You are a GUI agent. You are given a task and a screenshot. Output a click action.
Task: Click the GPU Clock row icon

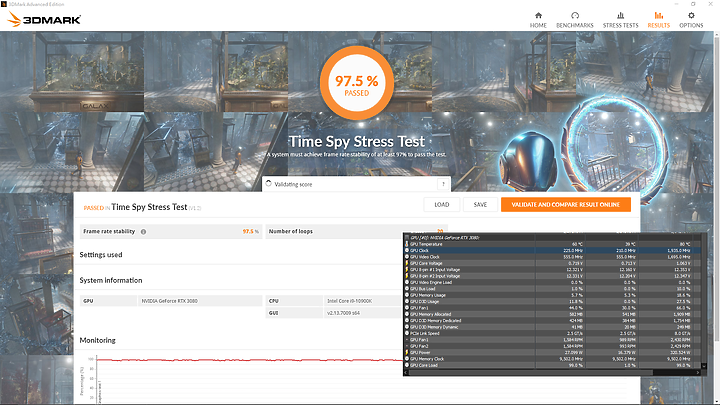(407, 250)
